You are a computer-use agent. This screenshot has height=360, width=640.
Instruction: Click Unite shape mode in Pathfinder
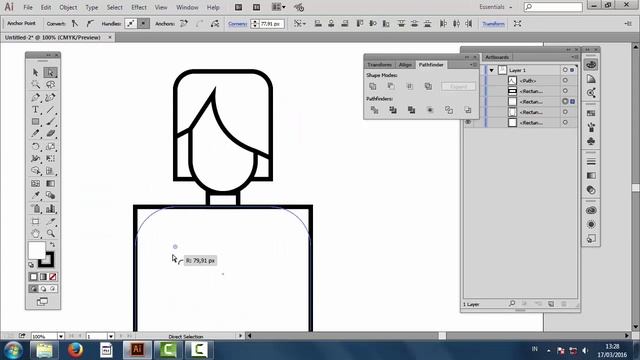373,86
